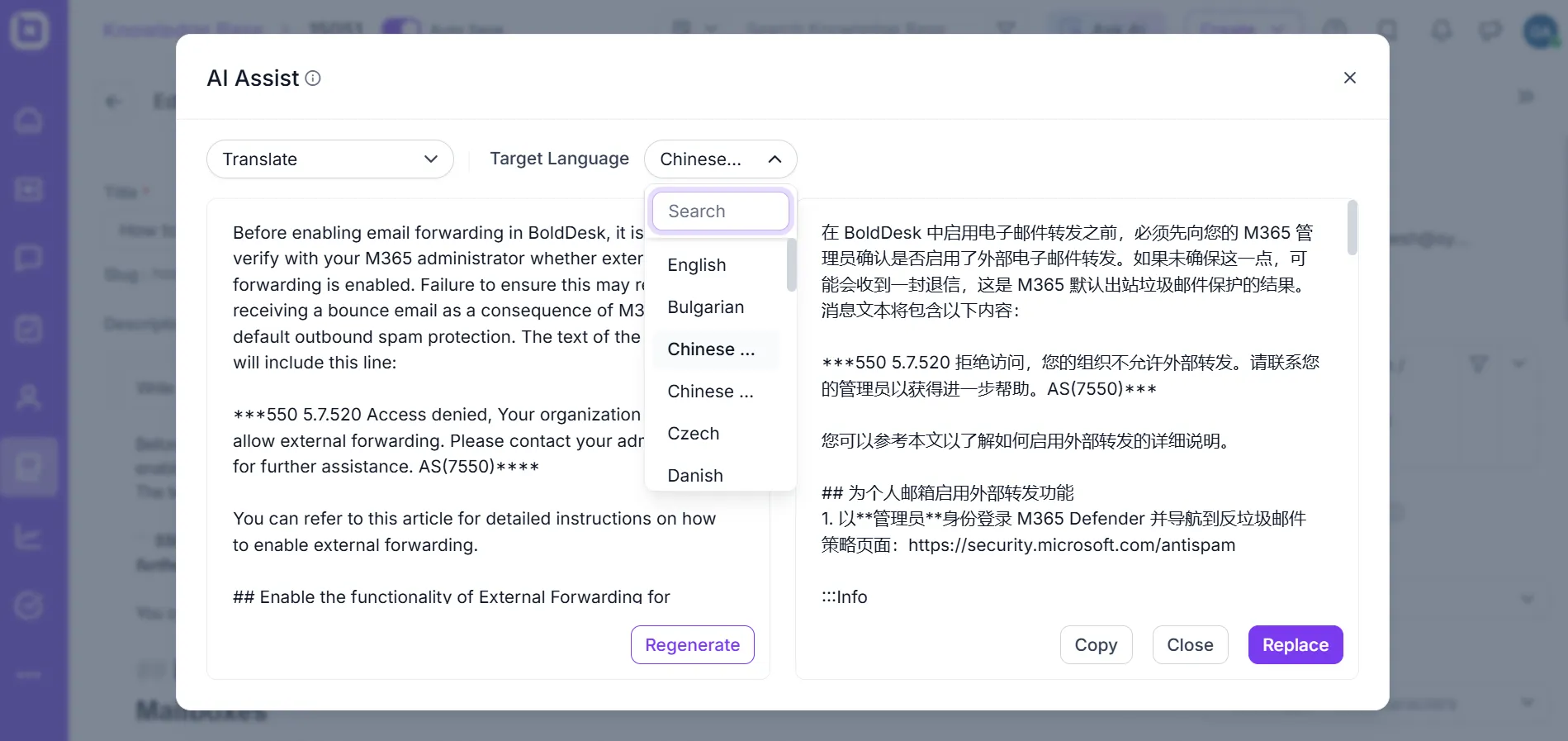Open the home icon in sidebar
This screenshot has width=1568, height=741.
(x=29, y=121)
